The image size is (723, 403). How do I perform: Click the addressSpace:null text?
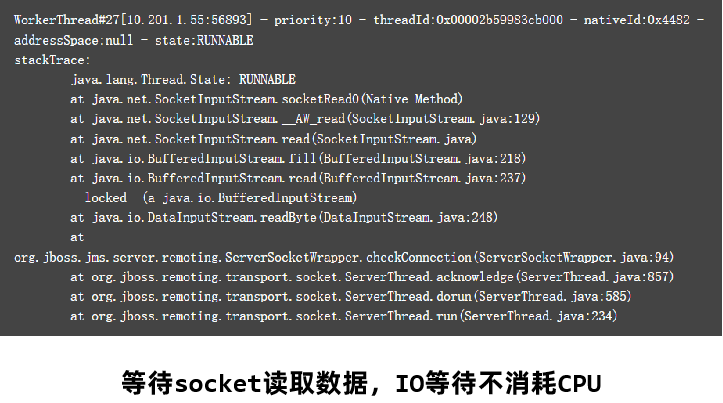(x=68, y=40)
